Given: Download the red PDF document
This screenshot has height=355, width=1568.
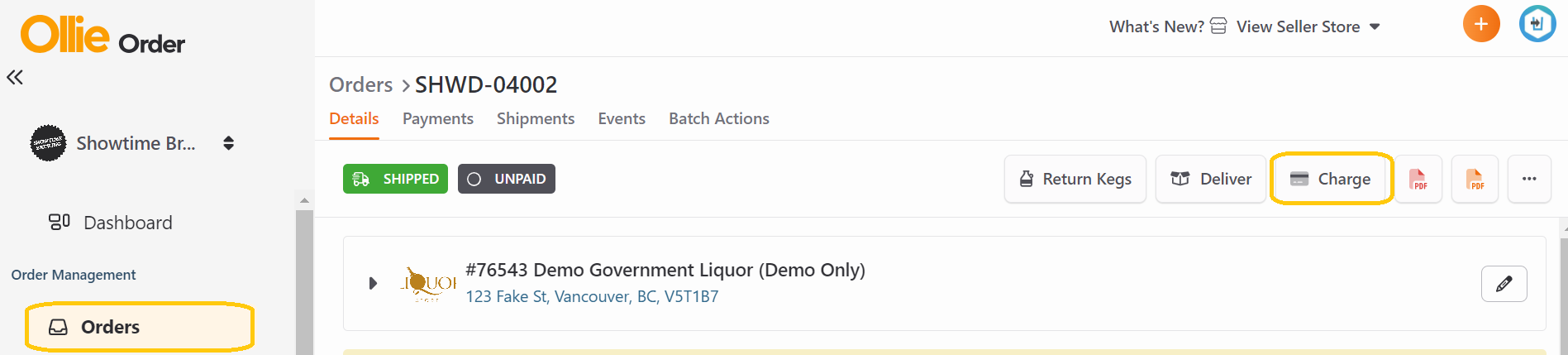Looking at the screenshot, I should click(1418, 179).
